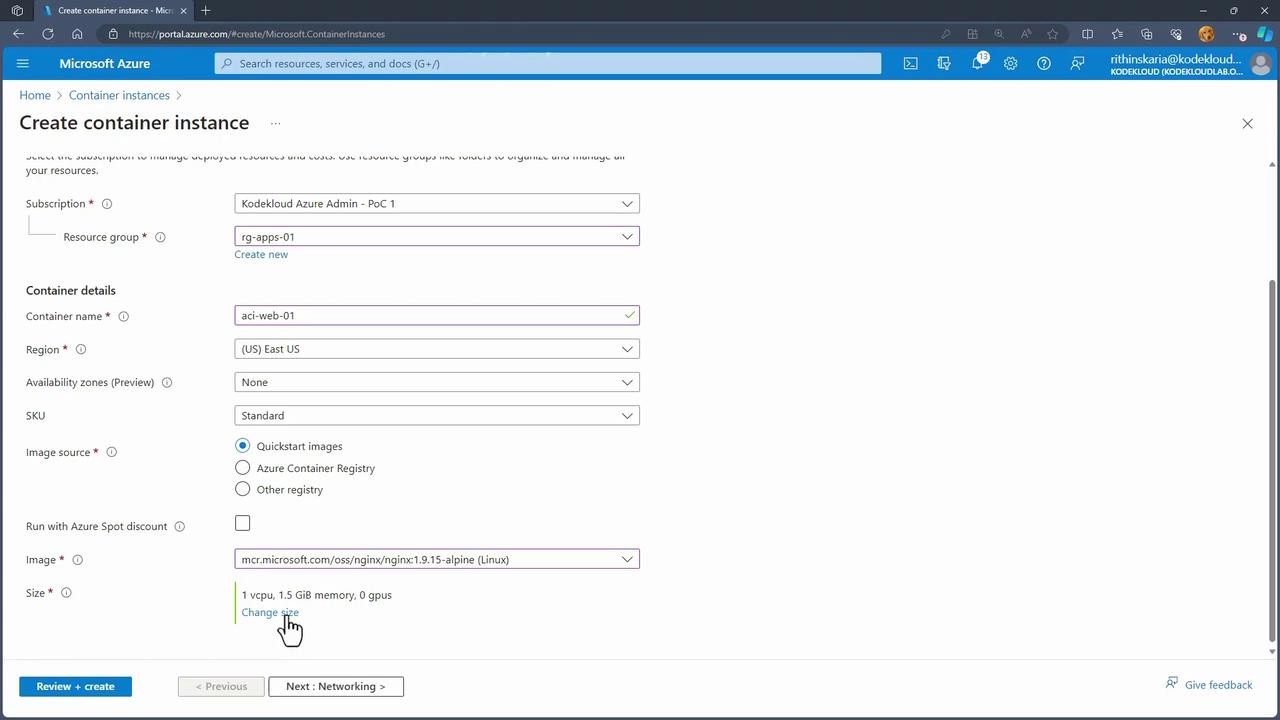The width and height of the screenshot is (1280, 720).
Task: Open Edge settings and more menu
Action: (1239, 34)
